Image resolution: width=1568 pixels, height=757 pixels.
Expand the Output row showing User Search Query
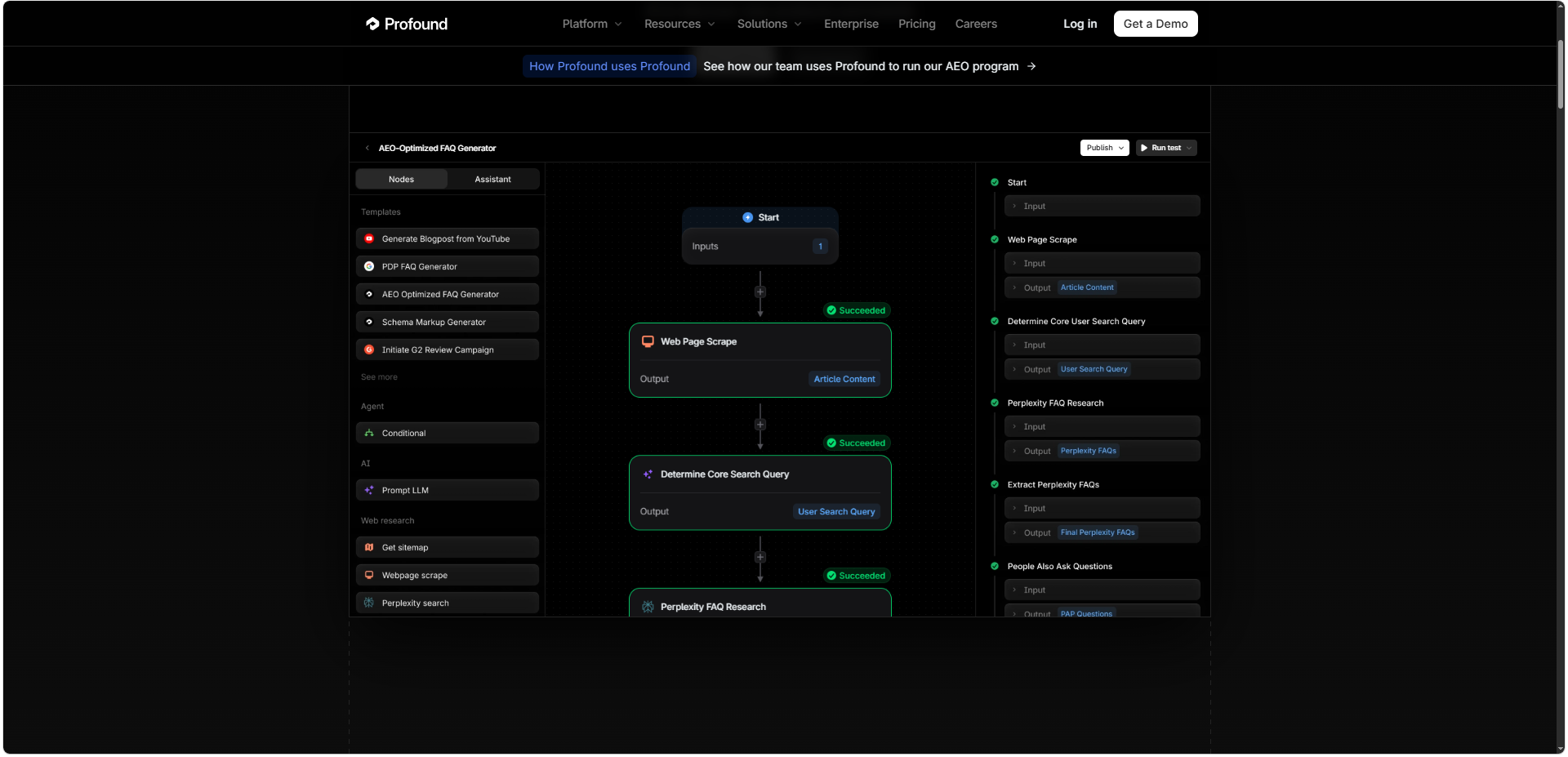click(1102, 369)
